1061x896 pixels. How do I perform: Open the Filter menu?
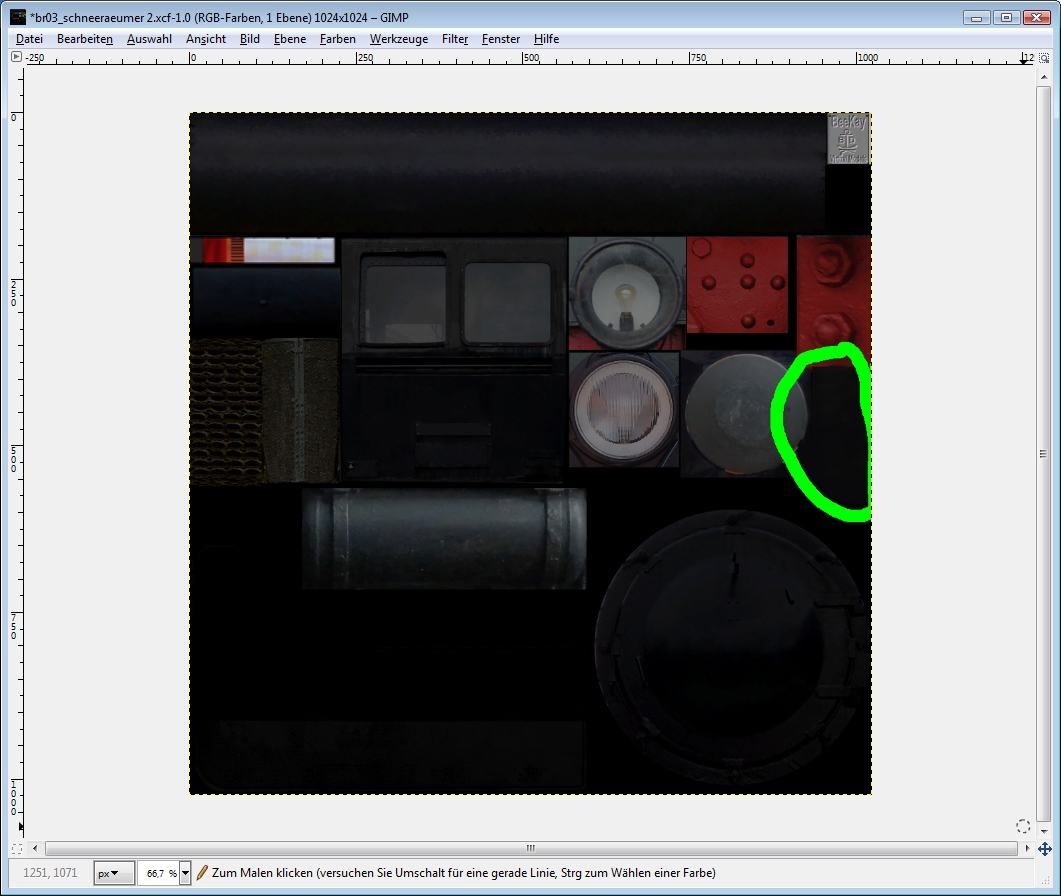455,39
